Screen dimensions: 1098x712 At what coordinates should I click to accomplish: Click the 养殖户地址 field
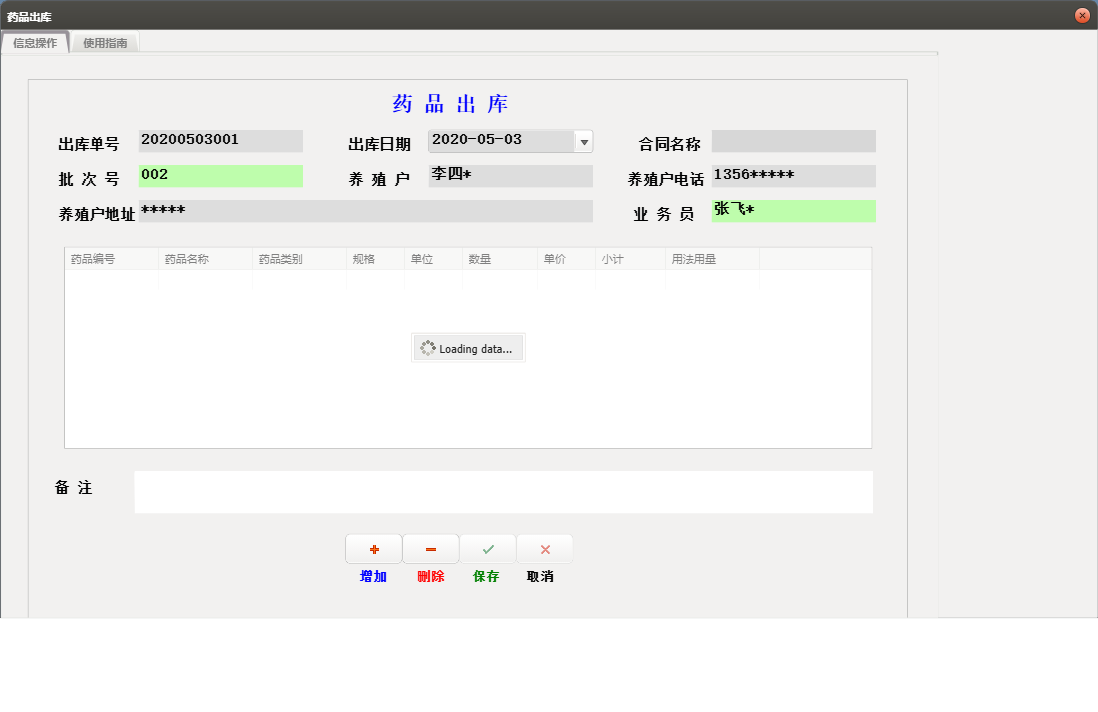[365, 211]
